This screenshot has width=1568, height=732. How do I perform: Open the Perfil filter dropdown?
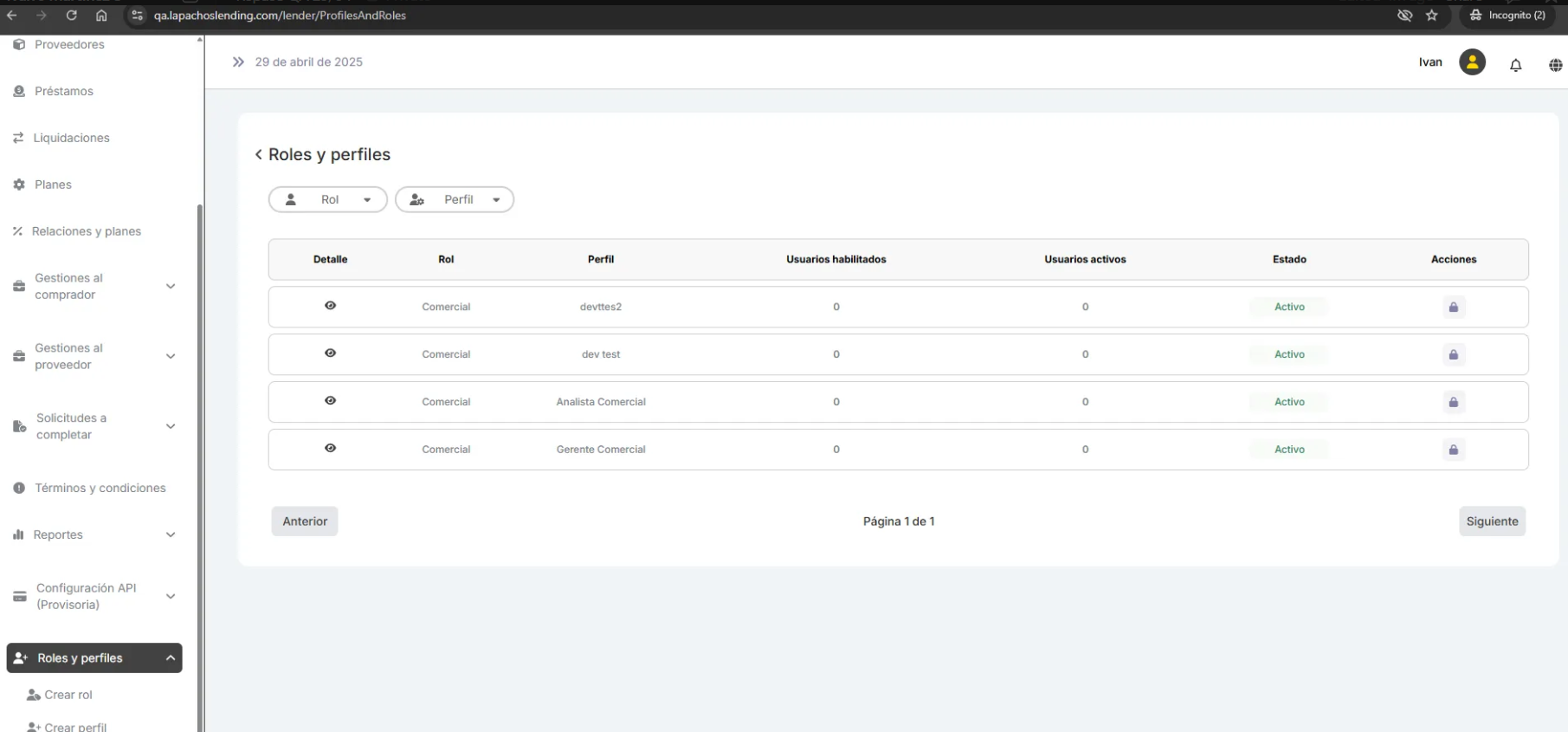tap(455, 200)
